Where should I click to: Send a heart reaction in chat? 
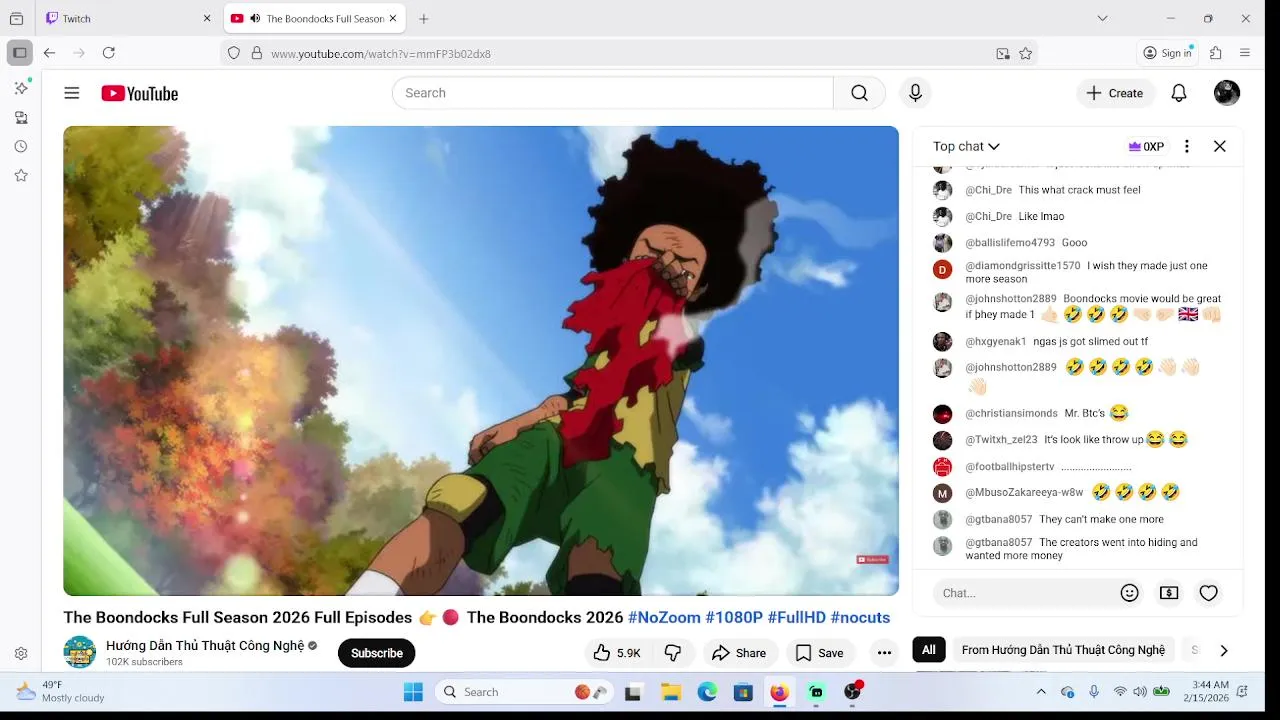pyautogui.click(x=1208, y=593)
